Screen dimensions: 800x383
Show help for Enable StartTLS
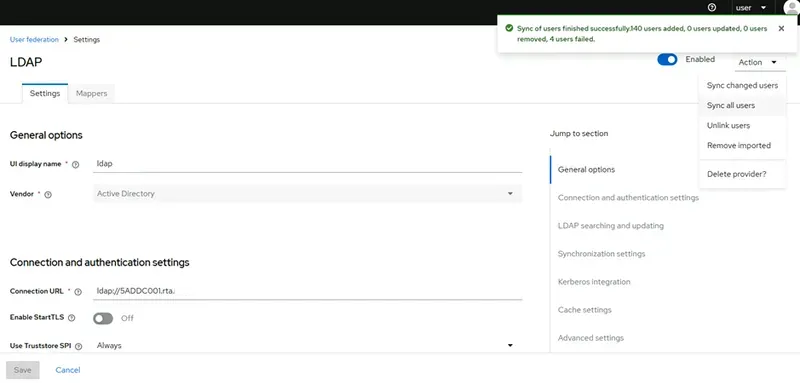[x=71, y=318]
